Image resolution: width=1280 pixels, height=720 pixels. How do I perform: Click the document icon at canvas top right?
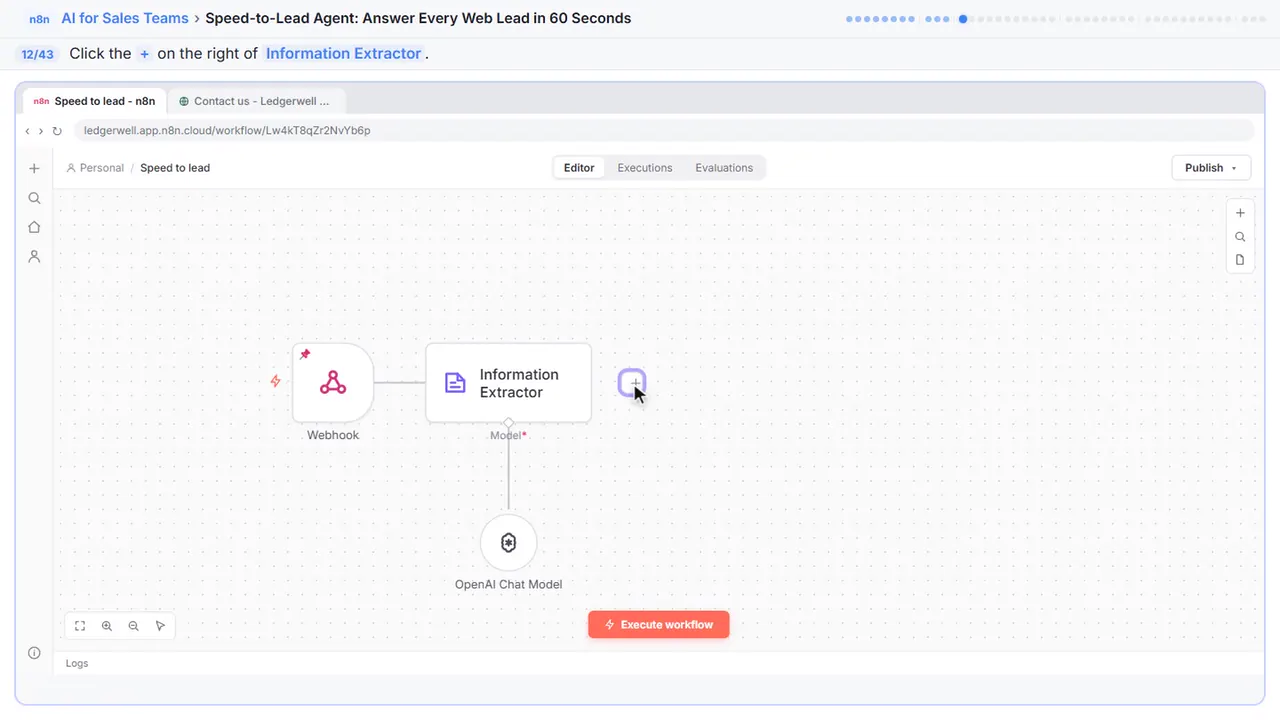tap(1240, 260)
